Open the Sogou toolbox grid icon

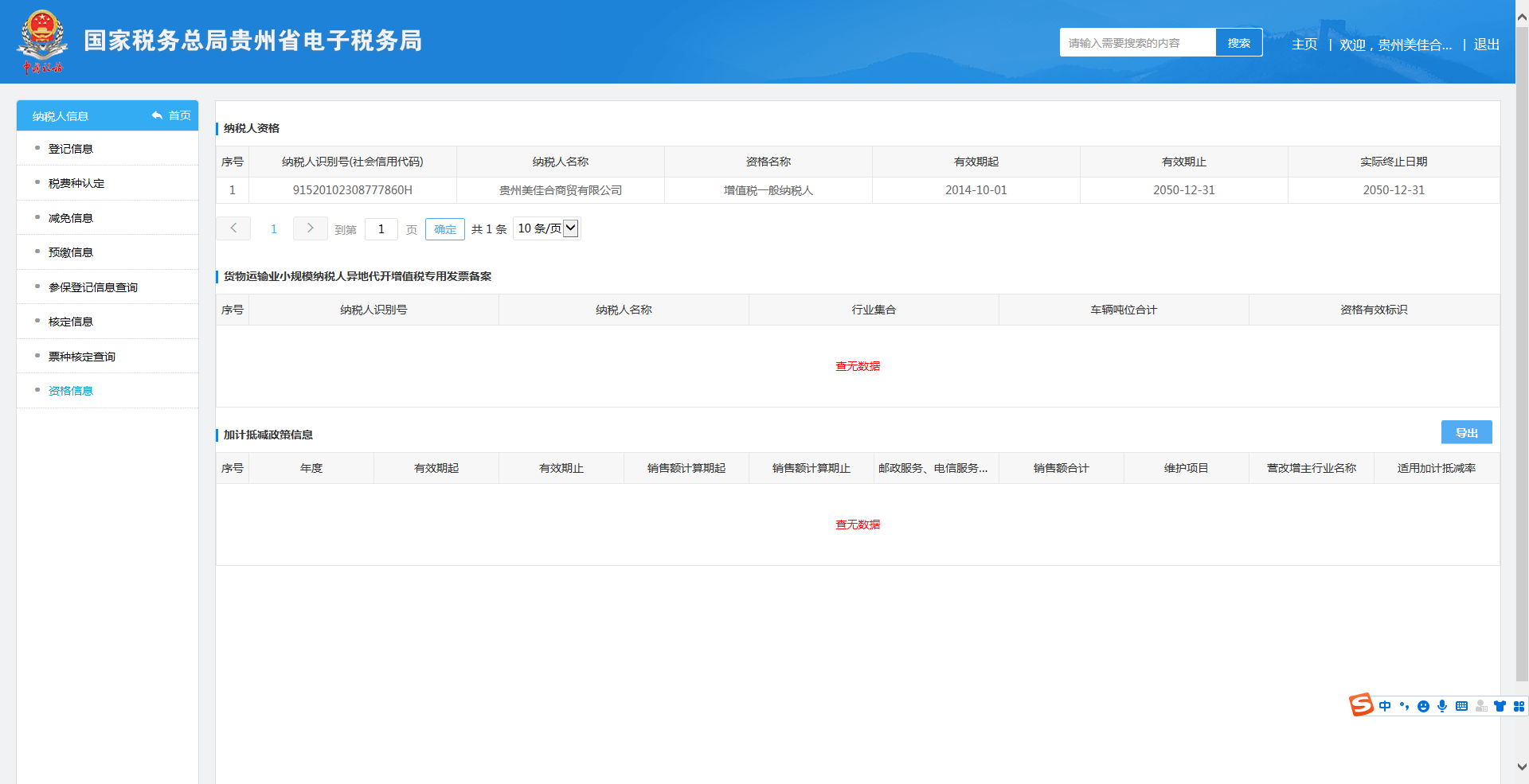pyautogui.click(x=1519, y=706)
